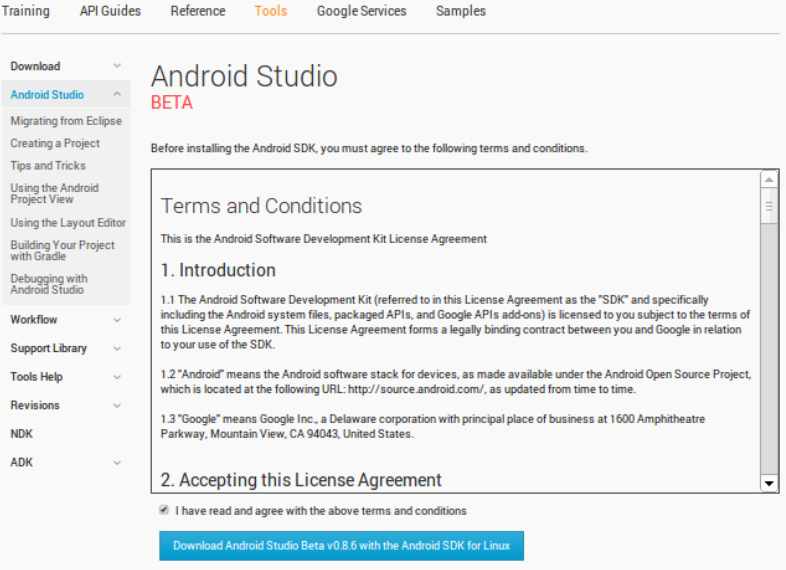
Task: Click the 'Android Studio' page title
Action: (x=245, y=76)
